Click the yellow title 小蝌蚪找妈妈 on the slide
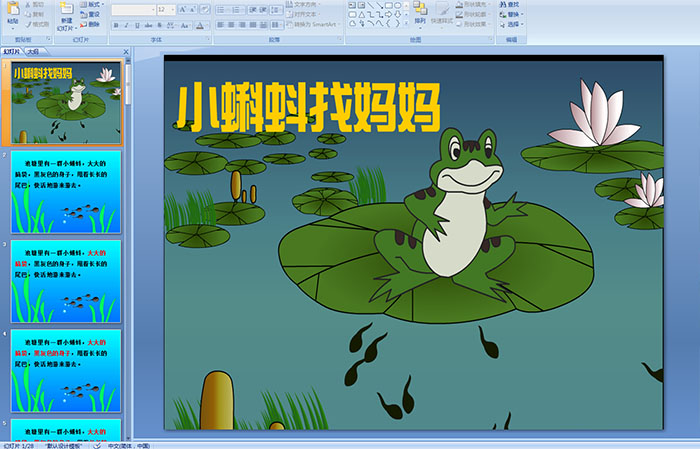The image size is (700, 449). [308, 107]
